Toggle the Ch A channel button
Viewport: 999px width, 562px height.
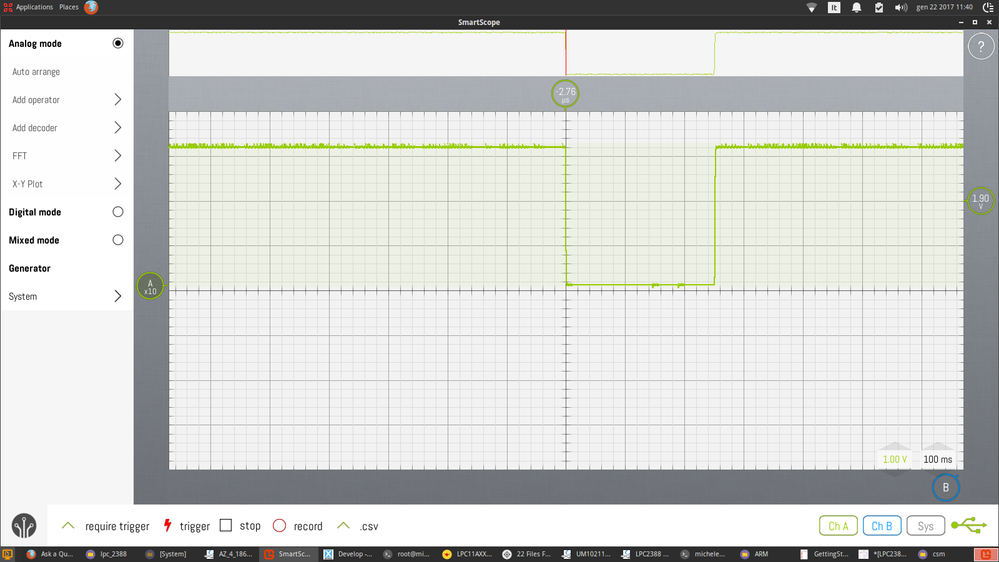tap(838, 526)
